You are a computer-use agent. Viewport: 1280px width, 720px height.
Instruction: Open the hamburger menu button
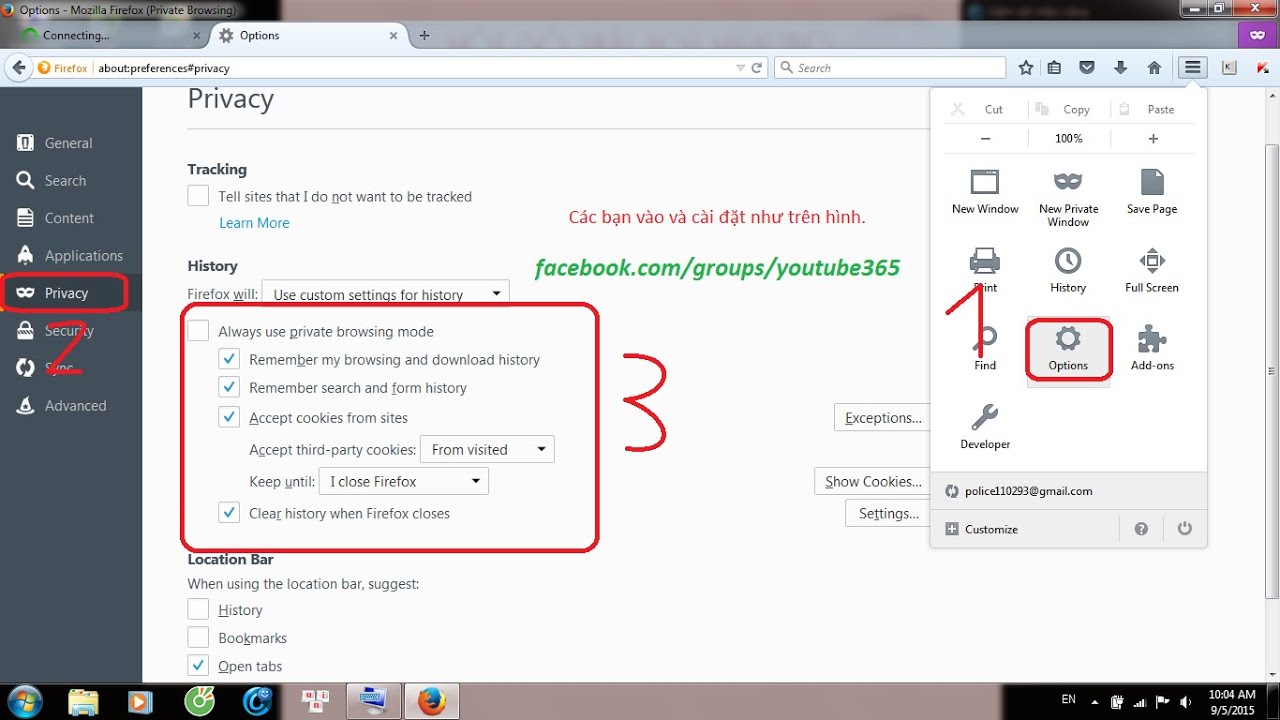(1192, 68)
